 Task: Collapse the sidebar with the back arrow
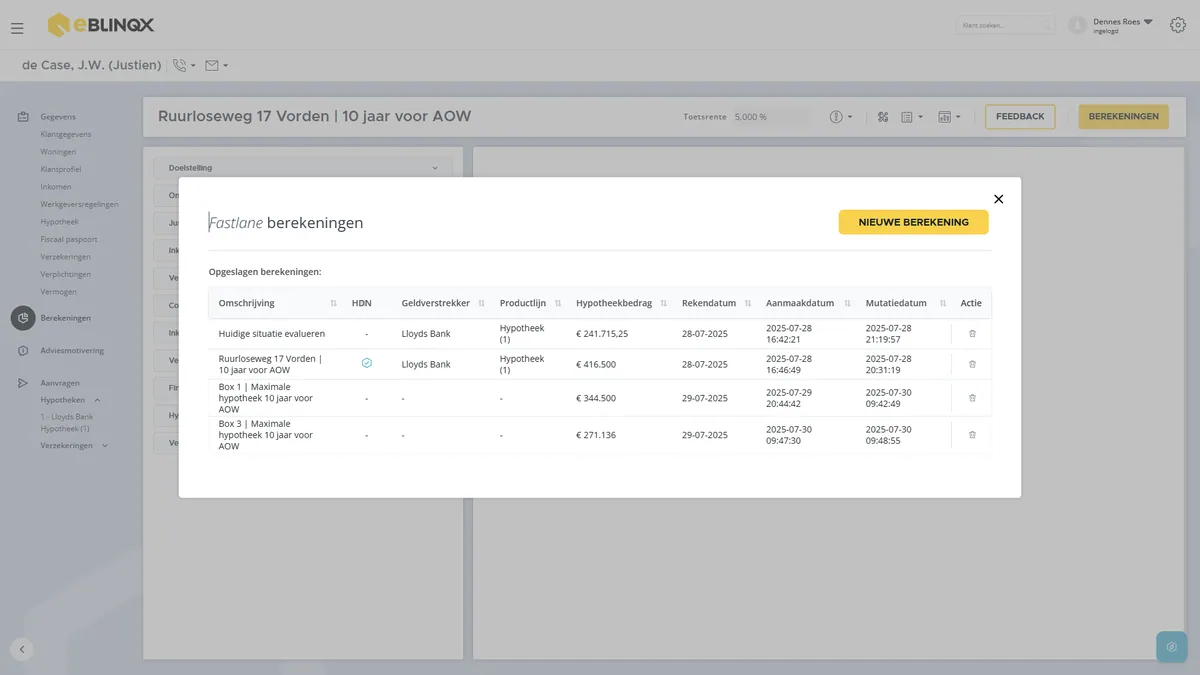22,649
